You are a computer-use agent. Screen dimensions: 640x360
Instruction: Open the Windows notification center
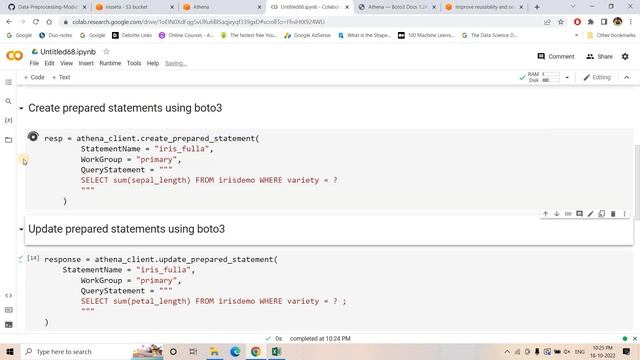pos(627,351)
